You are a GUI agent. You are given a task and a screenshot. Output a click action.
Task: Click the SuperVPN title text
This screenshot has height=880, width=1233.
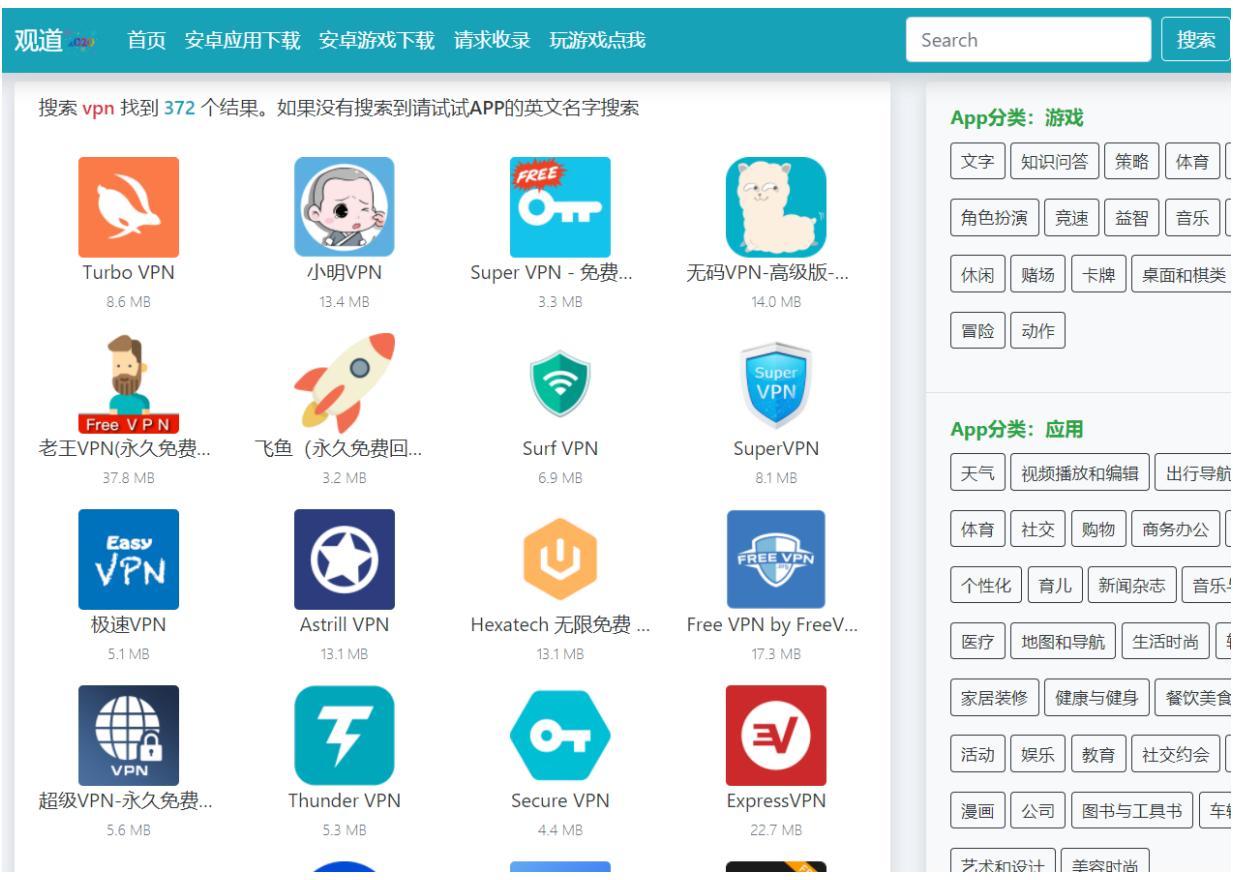click(x=776, y=449)
